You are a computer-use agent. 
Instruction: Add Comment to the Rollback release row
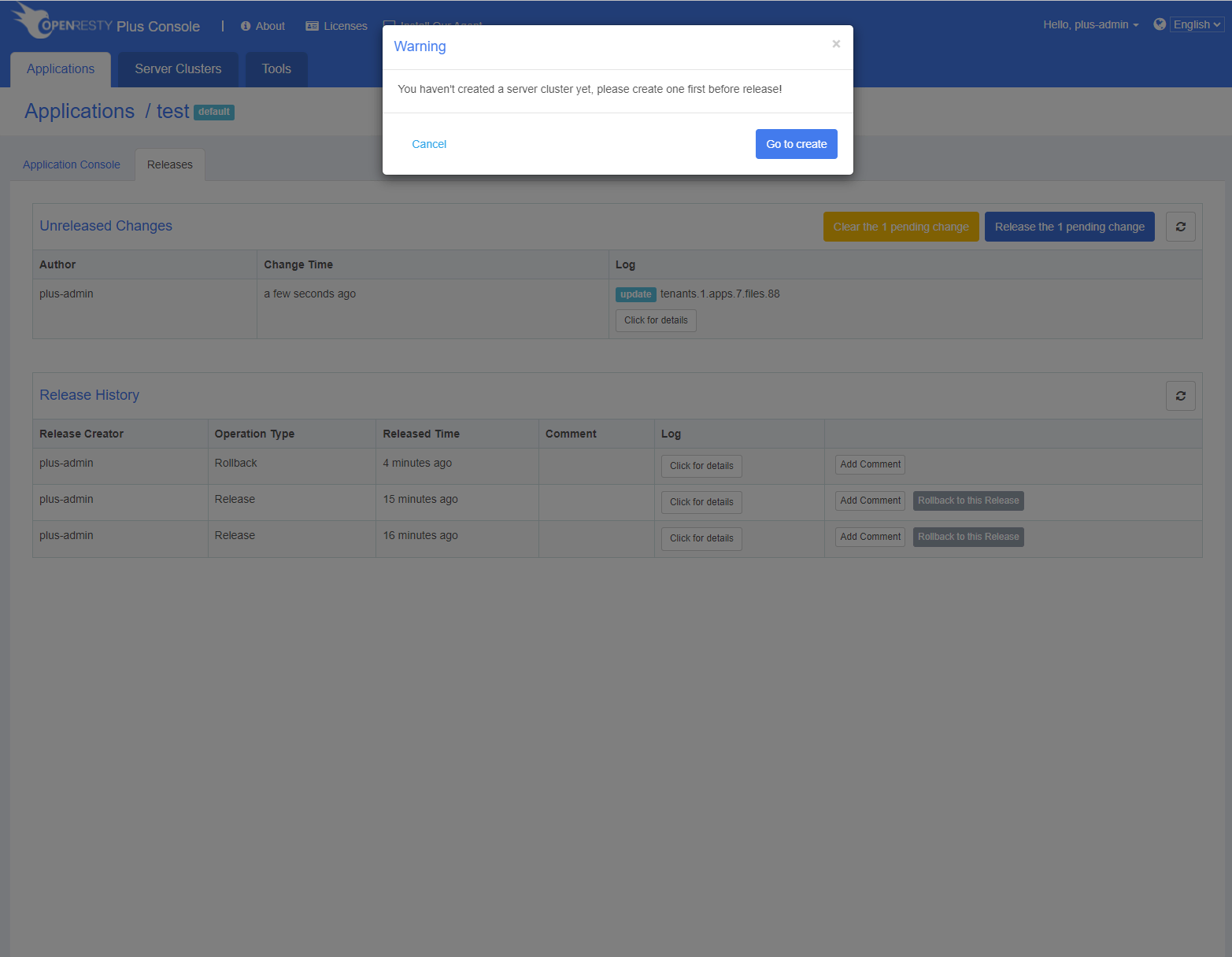click(x=870, y=464)
